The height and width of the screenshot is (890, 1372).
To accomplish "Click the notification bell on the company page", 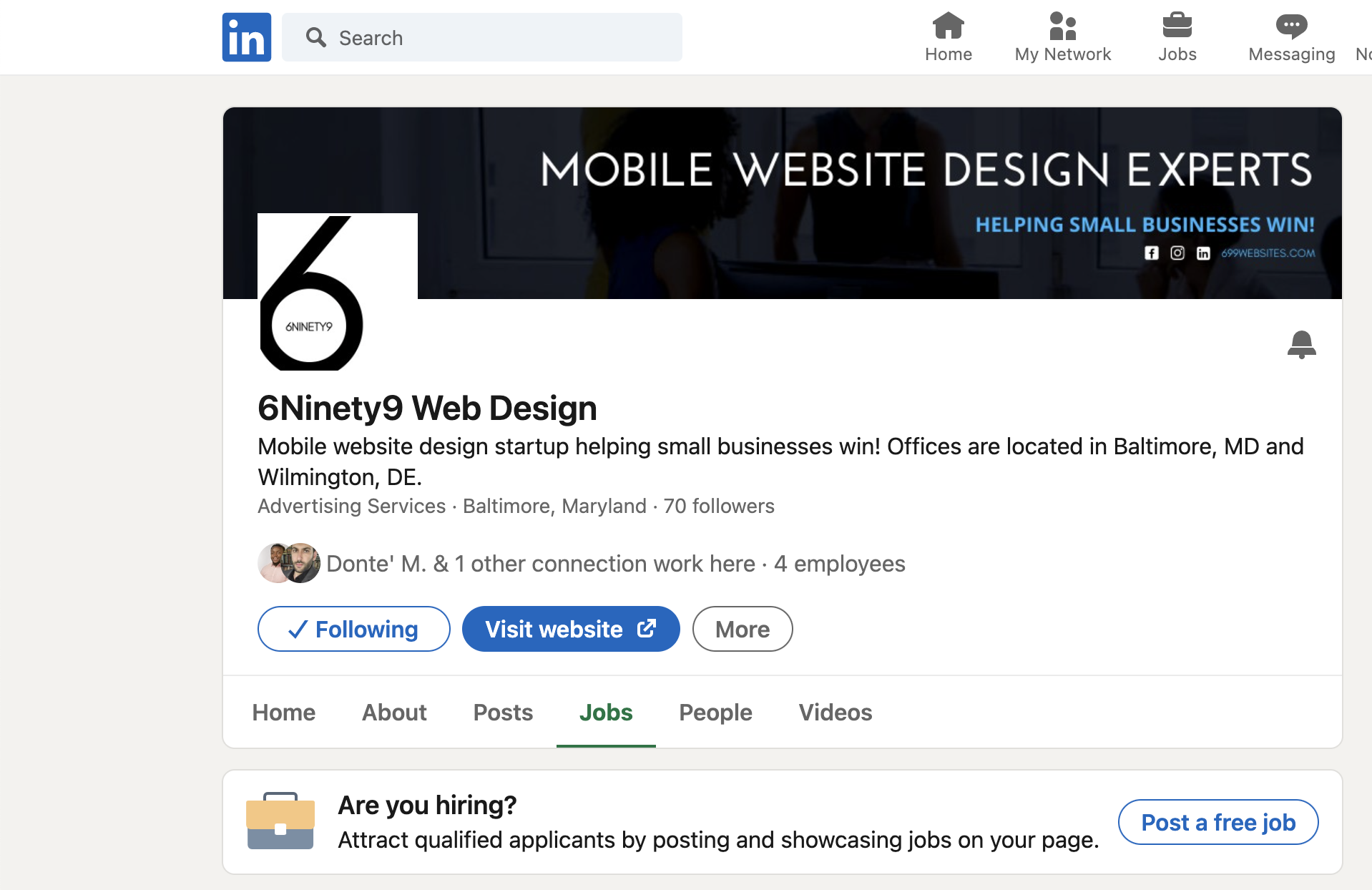I will pos(1301,344).
